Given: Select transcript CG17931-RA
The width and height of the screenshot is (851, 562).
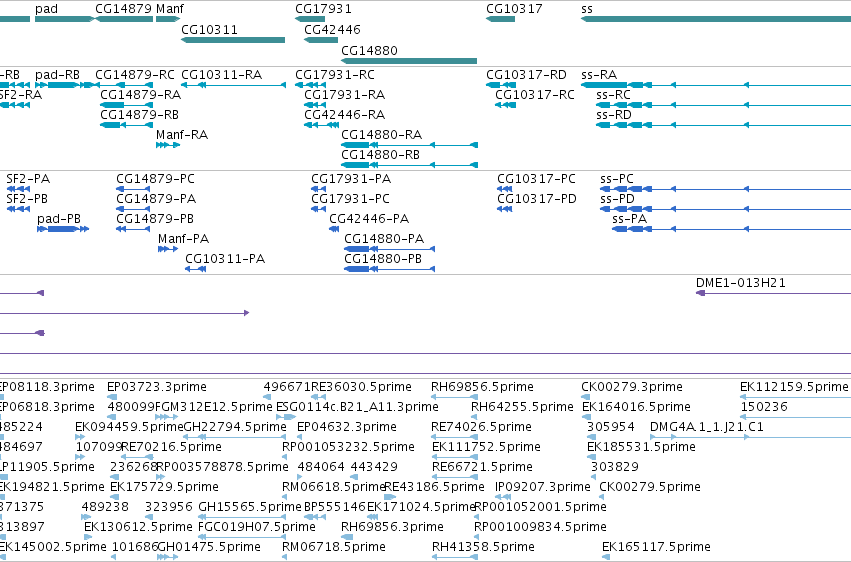Looking at the screenshot, I should click(x=345, y=94).
